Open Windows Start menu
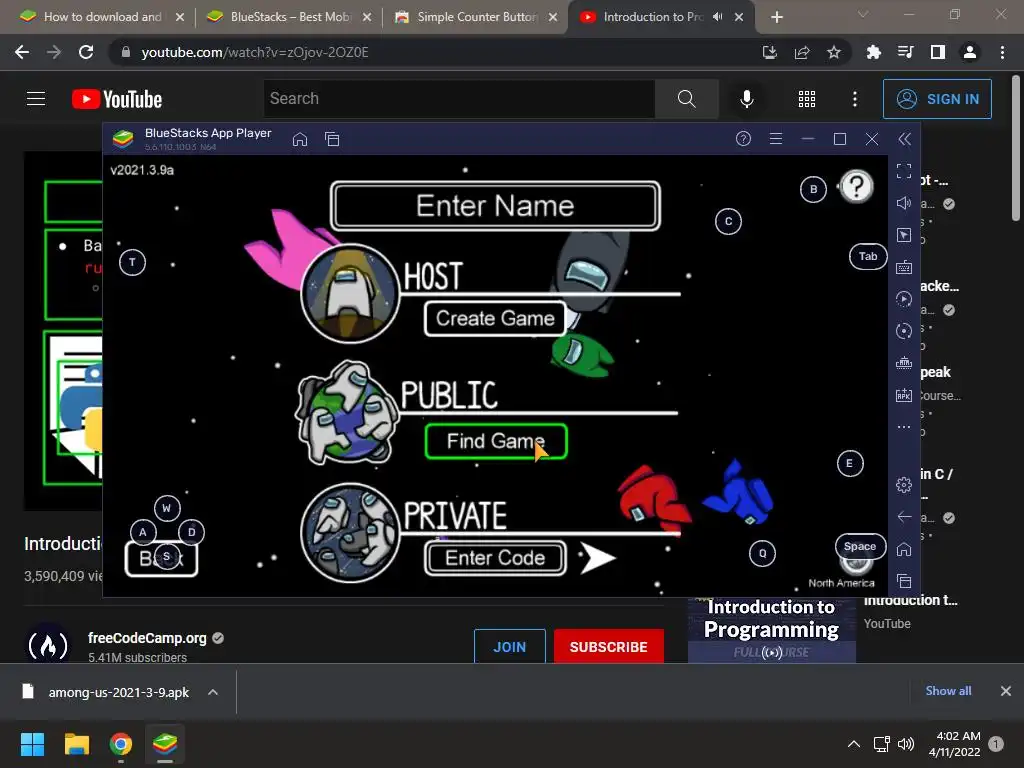The image size is (1024, 768). [32, 744]
